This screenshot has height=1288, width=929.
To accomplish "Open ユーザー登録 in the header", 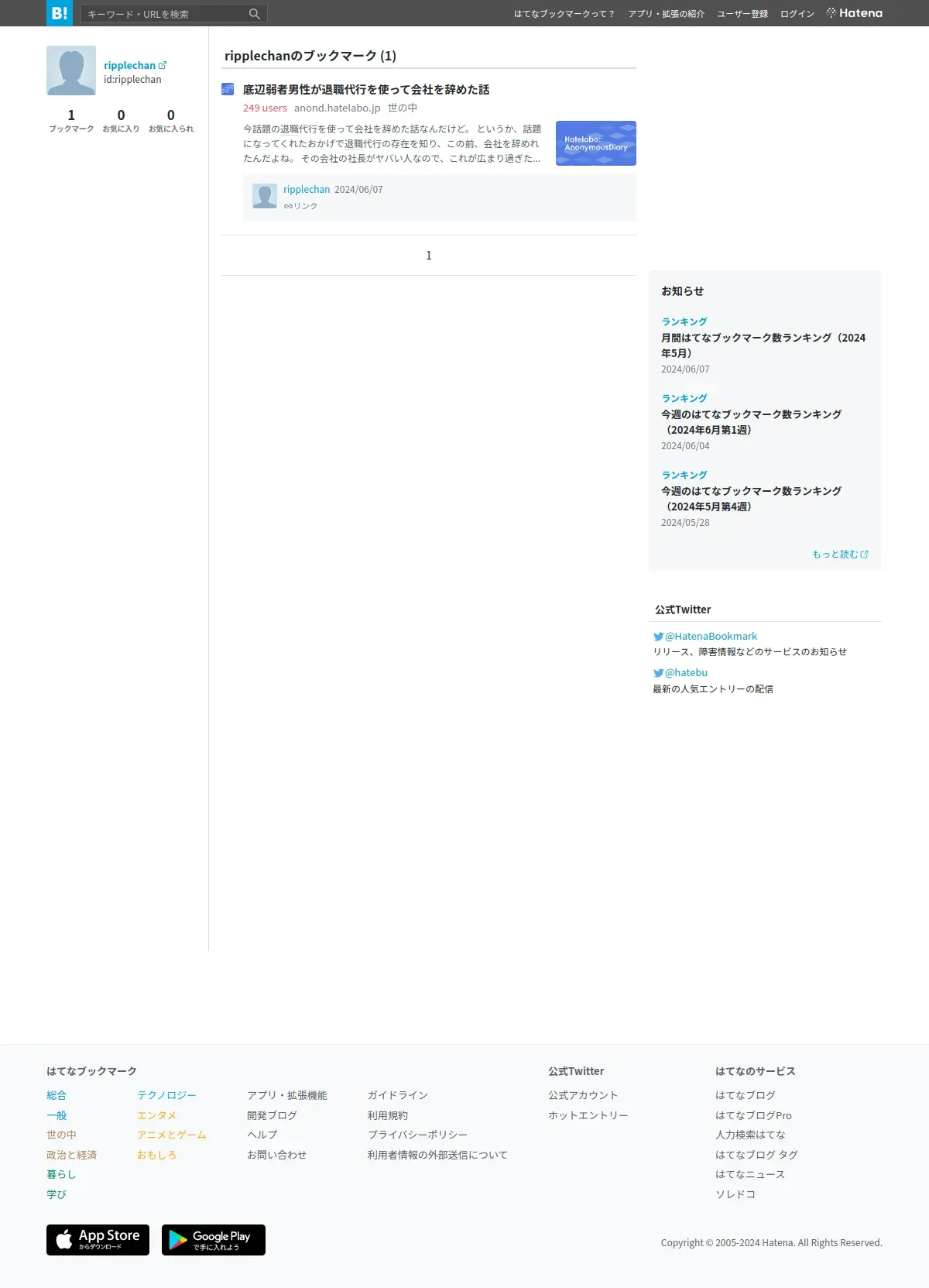I will 742,14.
